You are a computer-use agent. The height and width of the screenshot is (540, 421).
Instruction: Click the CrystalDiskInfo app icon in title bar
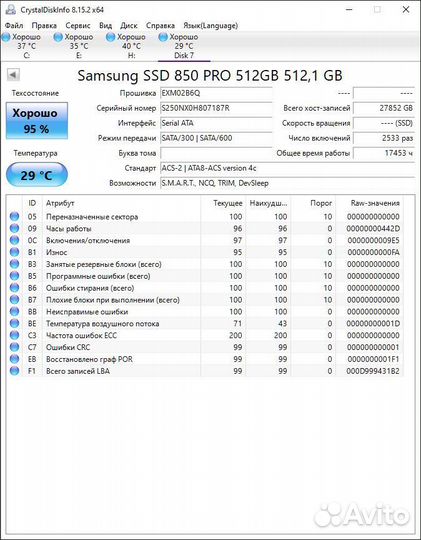[x=10, y=9]
